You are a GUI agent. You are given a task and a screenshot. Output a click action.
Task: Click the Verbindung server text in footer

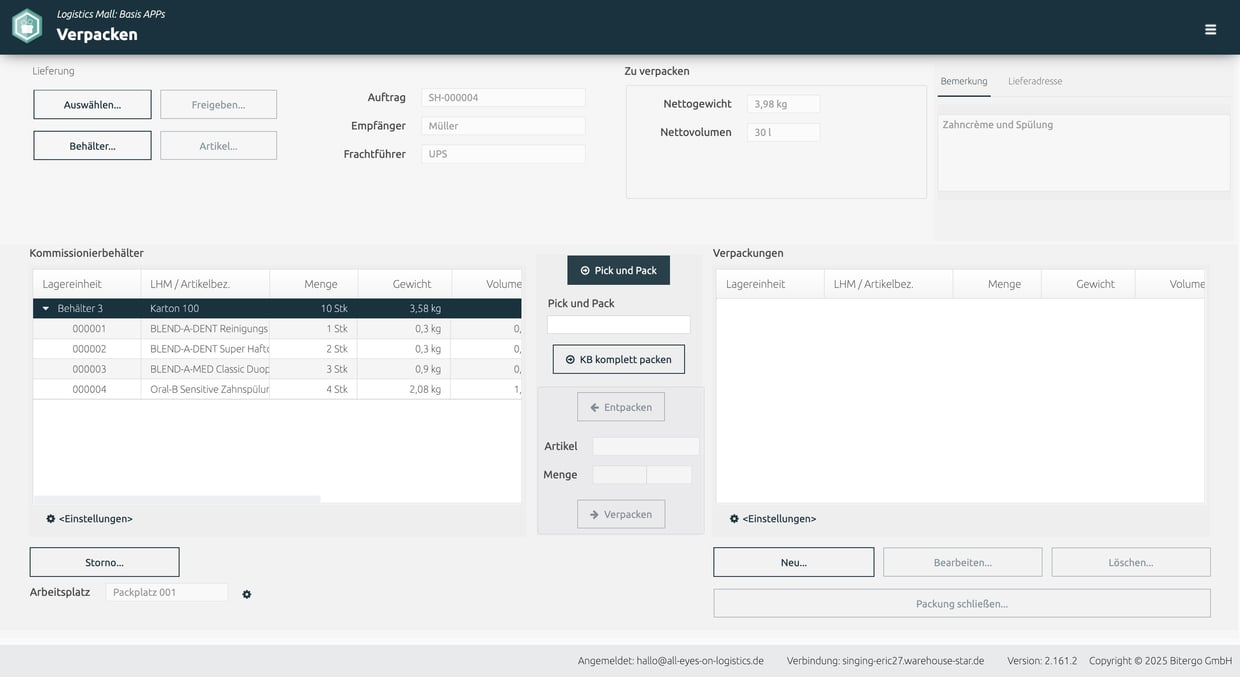click(x=885, y=661)
